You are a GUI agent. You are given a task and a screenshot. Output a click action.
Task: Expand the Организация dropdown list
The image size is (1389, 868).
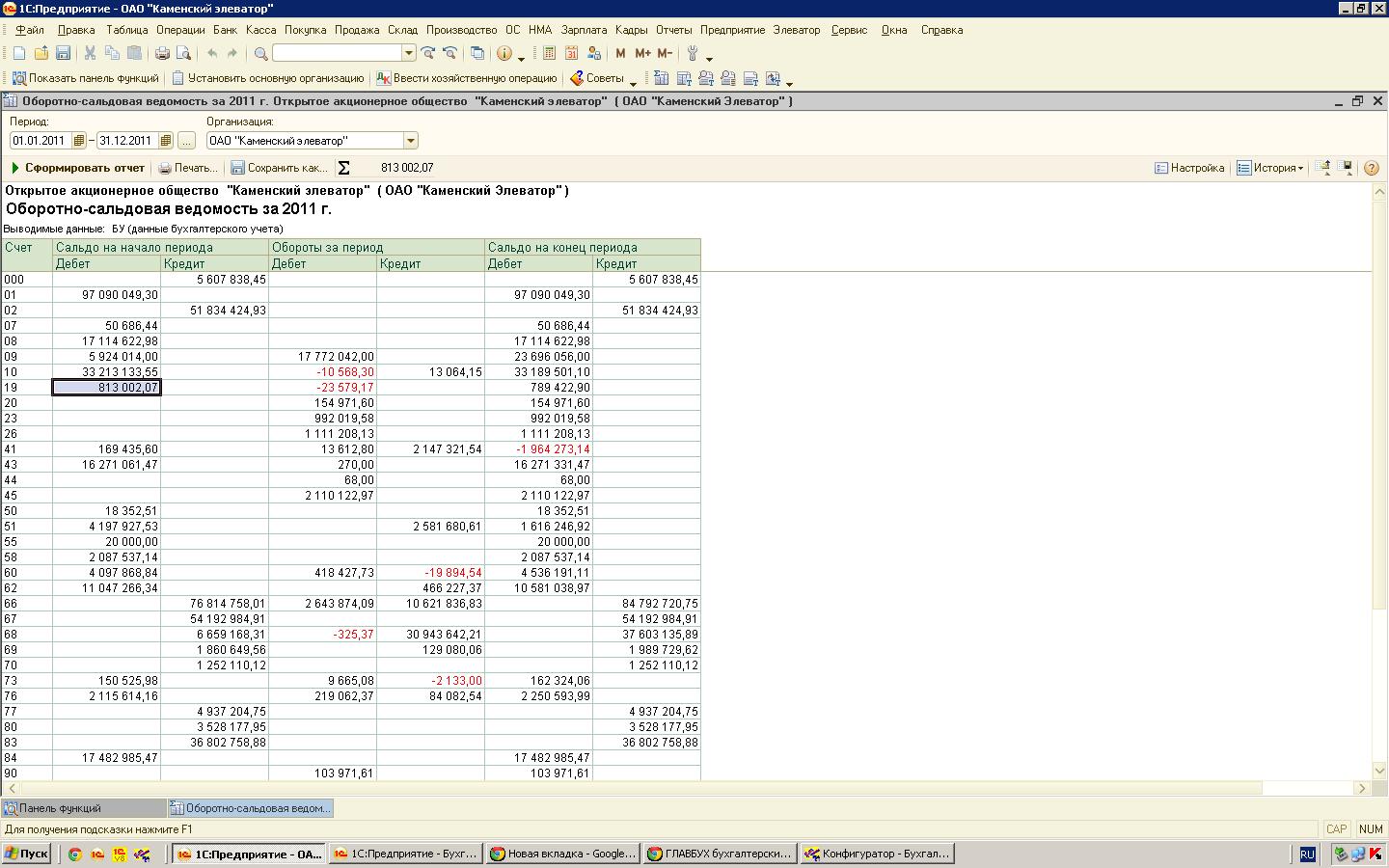[x=410, y=141]
